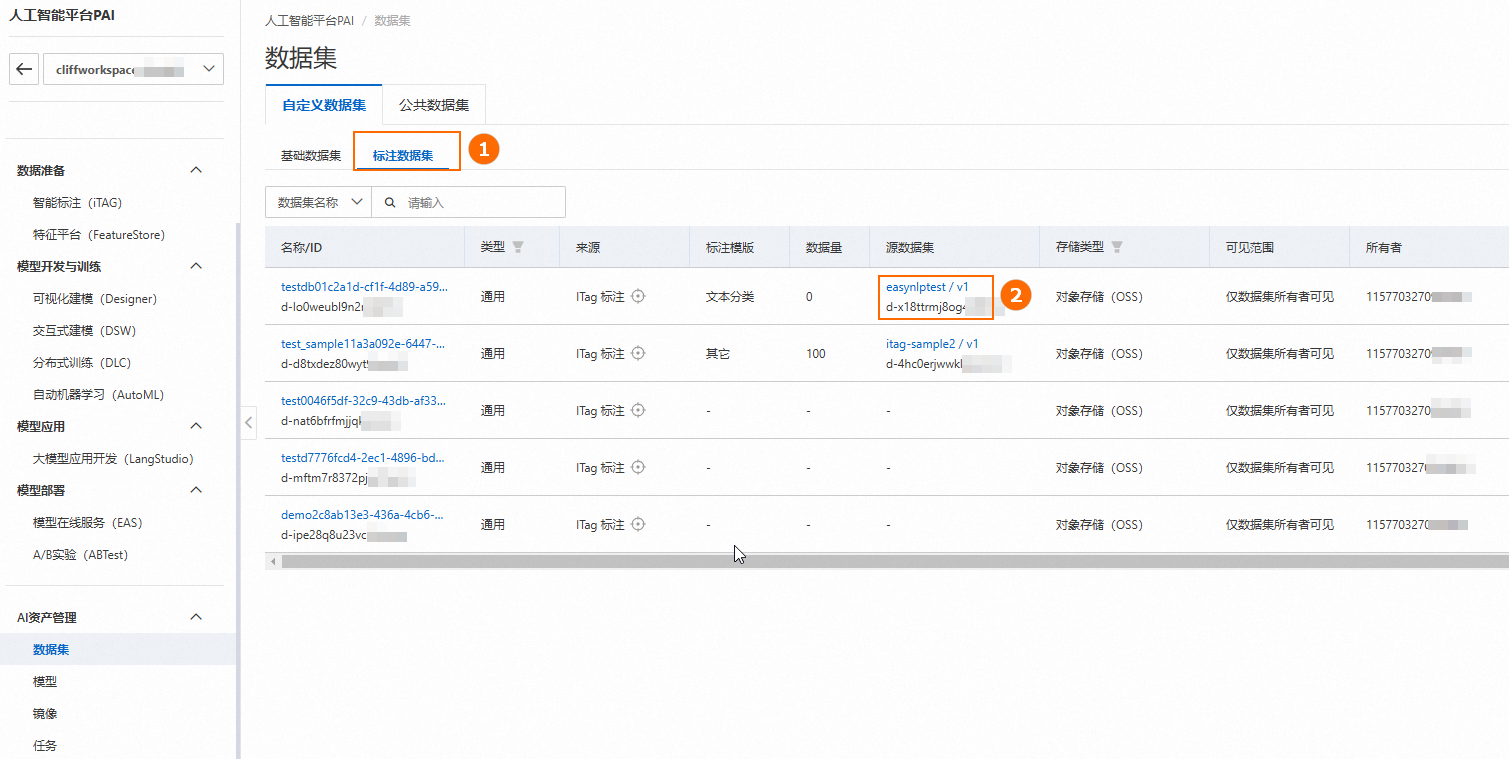Open dataset testdb01c2a1d-cf1f-4d89-a59...
This screenshot has height=759, width=1509.
click(364, 287)
